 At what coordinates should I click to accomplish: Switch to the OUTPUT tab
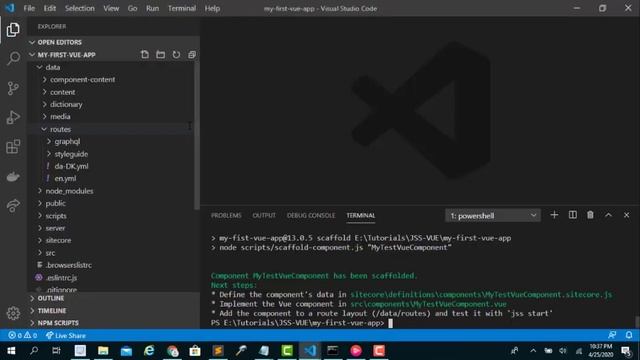click(264, 216)
